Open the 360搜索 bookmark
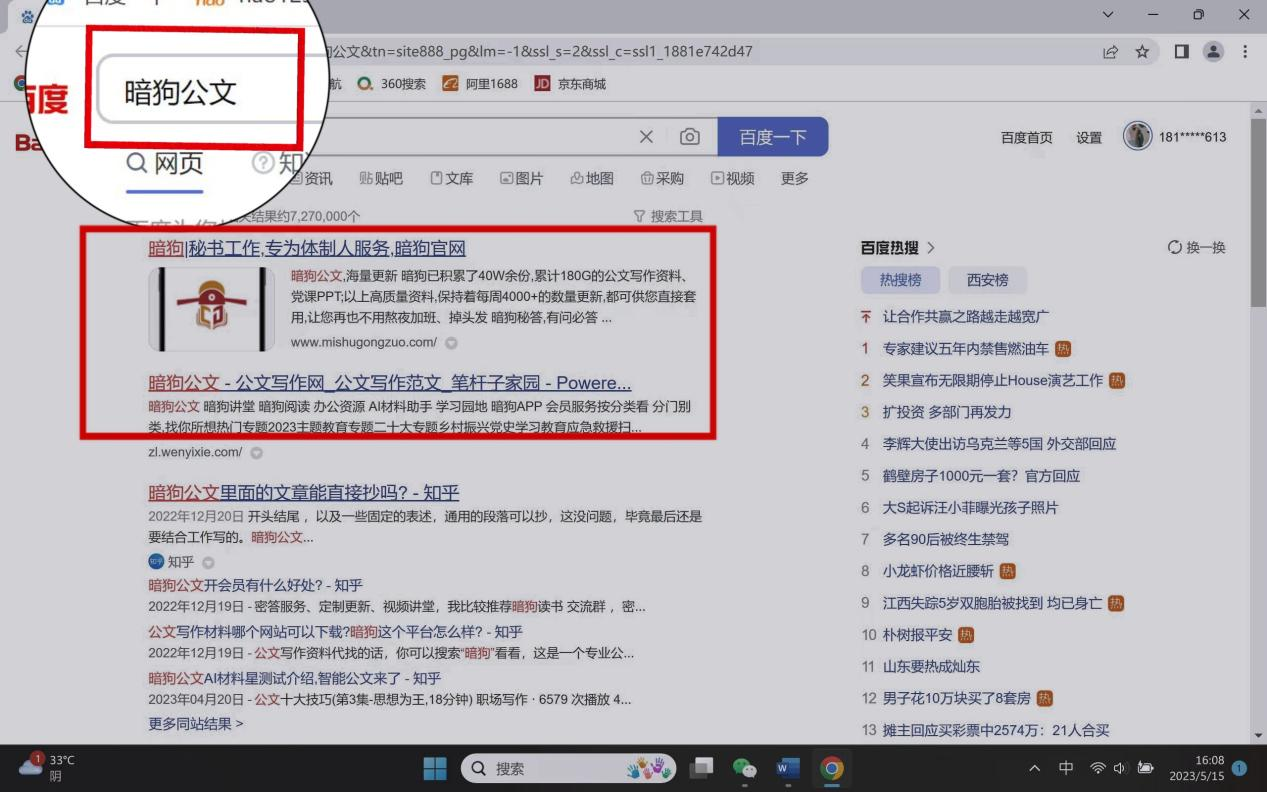 pyautogui.click(x=391, y=84)
